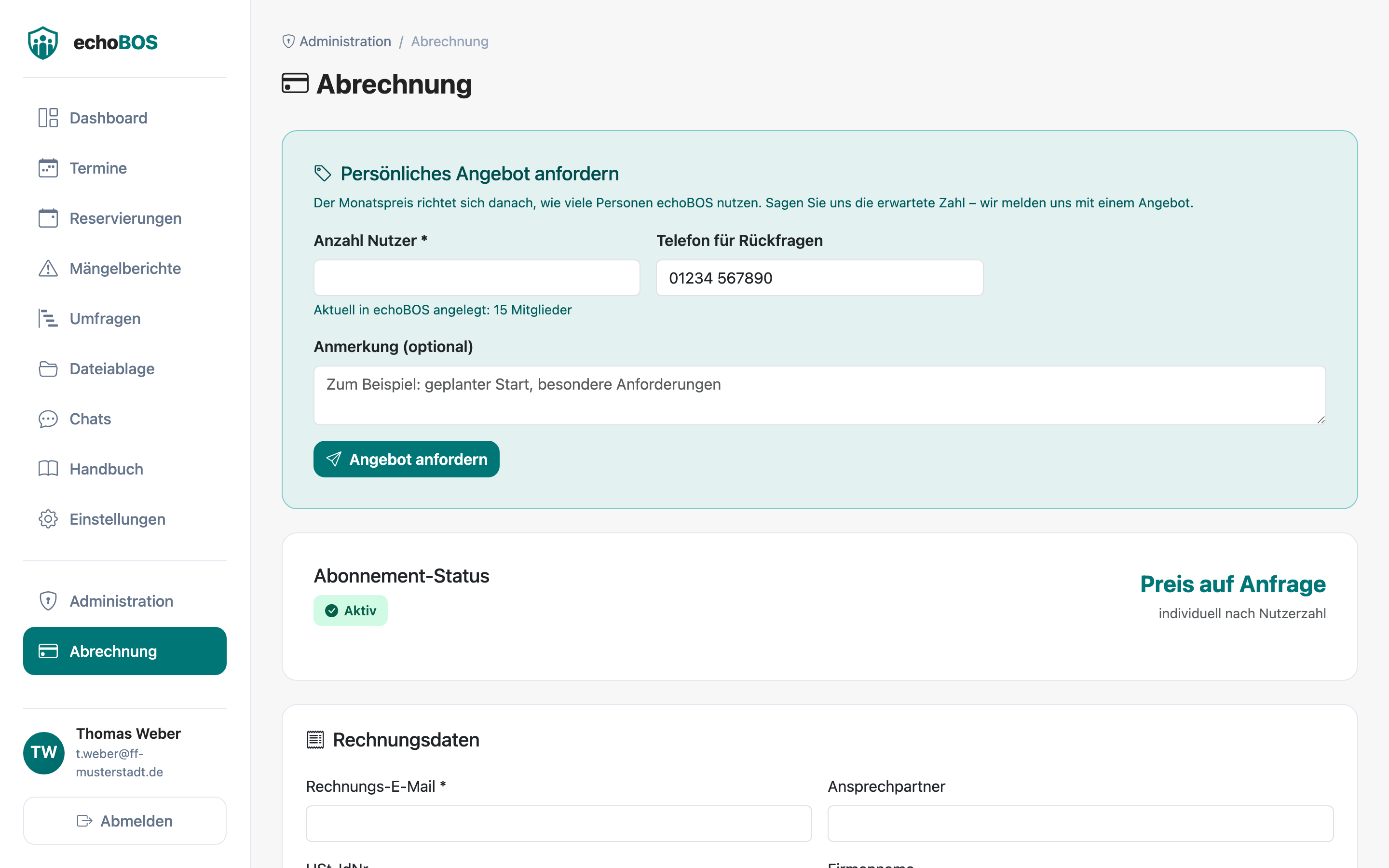Click the Angebot anfordern button
Image resolution: width=1389 pixels, height=868 pixels.
point(407,459)
